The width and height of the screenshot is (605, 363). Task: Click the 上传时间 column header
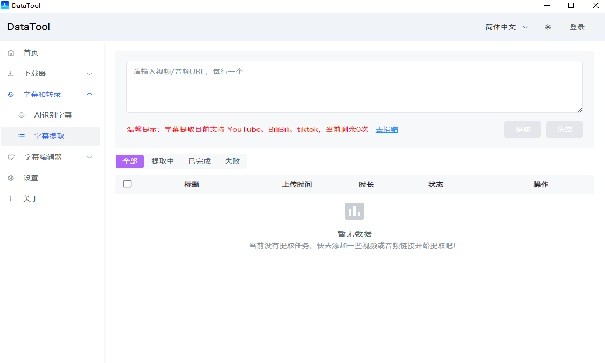click(297, 184)
